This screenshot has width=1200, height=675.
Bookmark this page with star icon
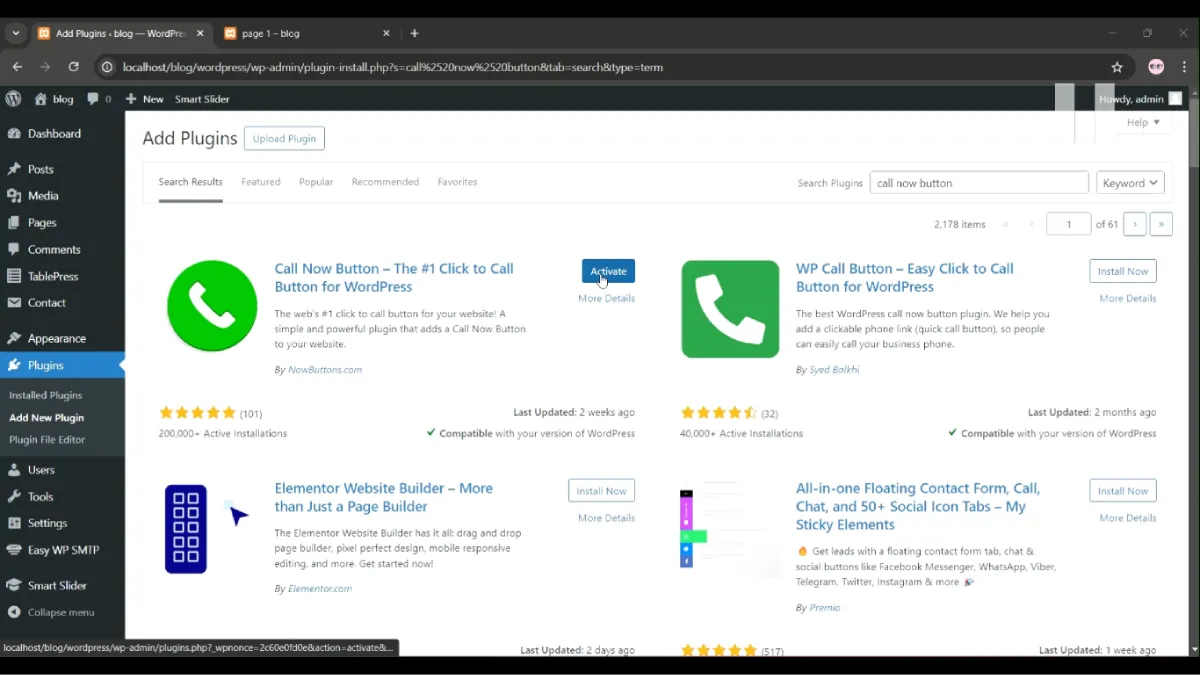[x=1117, y=67]
